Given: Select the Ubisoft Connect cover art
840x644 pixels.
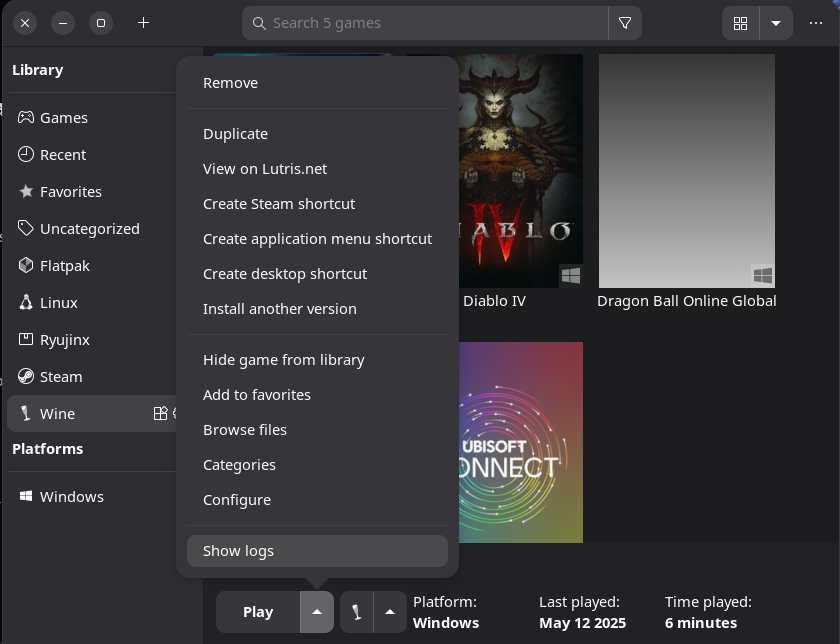Looking at the screenshot, I should coord(521,443).
